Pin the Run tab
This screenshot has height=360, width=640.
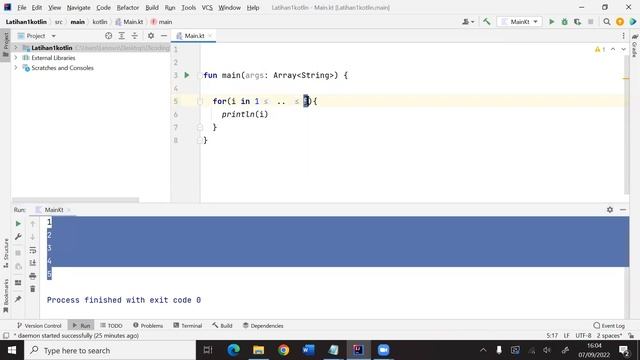click(x=18, y=299)
